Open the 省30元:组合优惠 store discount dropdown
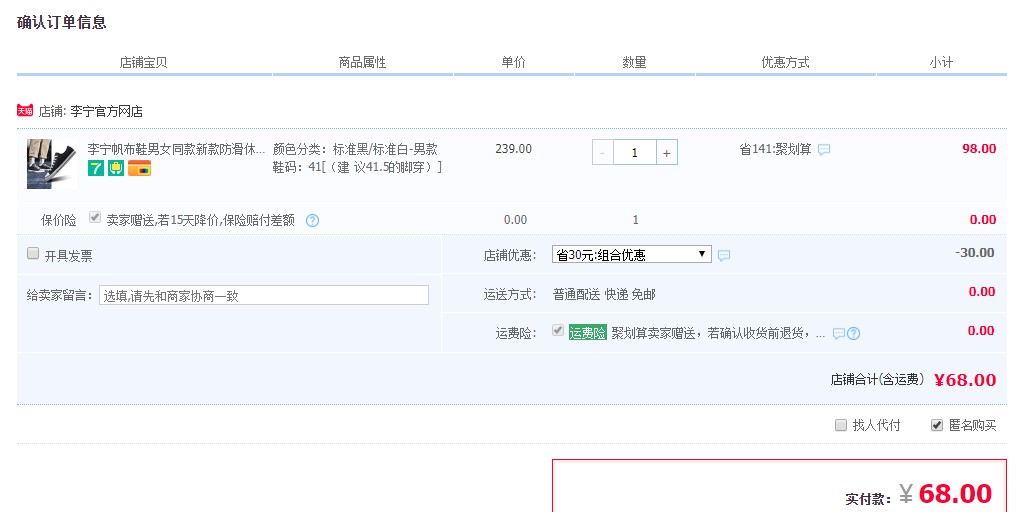The image size is (1019, 512). click(x=632, y=254)
